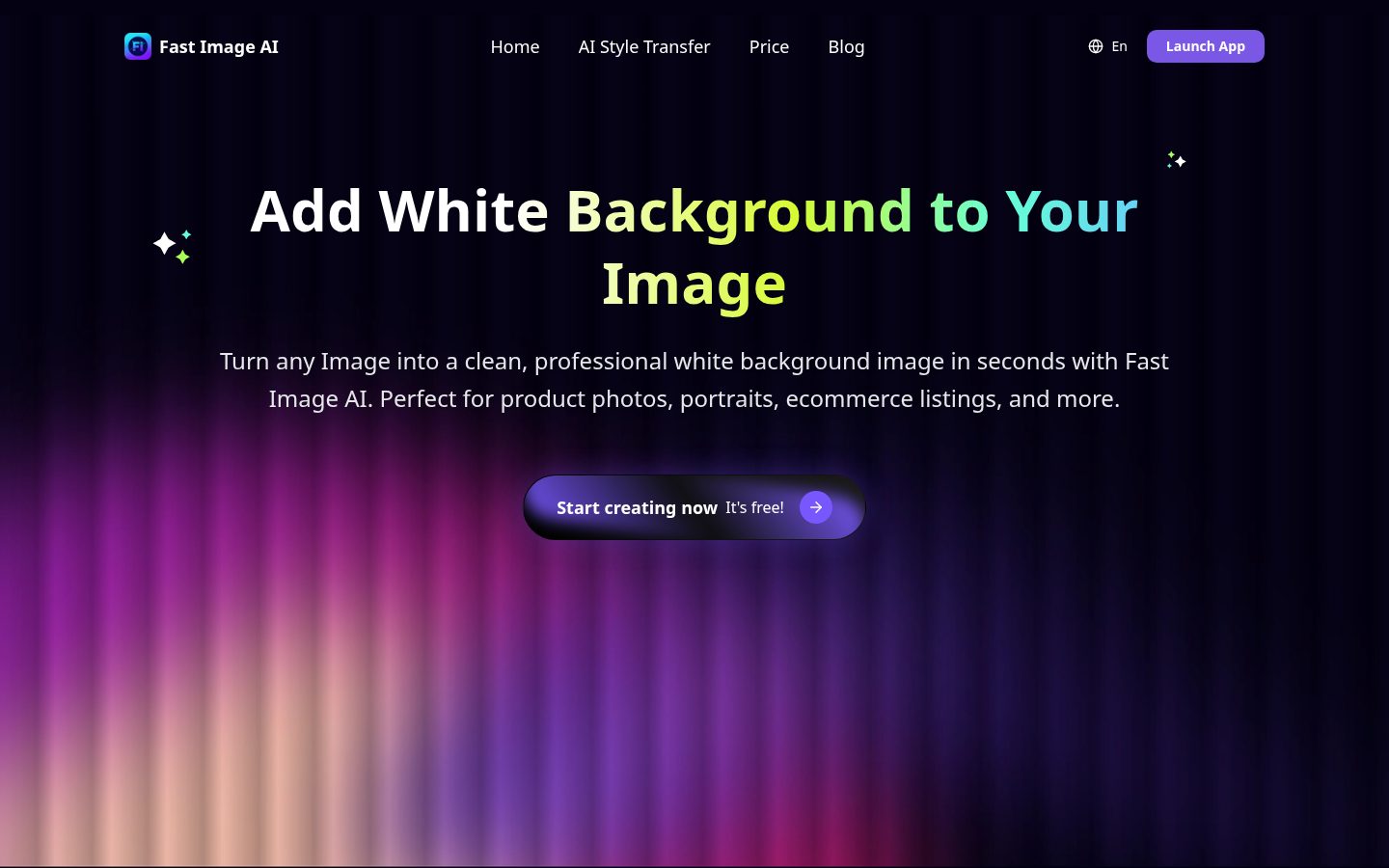Open the AI Style Transfer menu item
This screenshot has width=1389, height=868.
point(644,46)
